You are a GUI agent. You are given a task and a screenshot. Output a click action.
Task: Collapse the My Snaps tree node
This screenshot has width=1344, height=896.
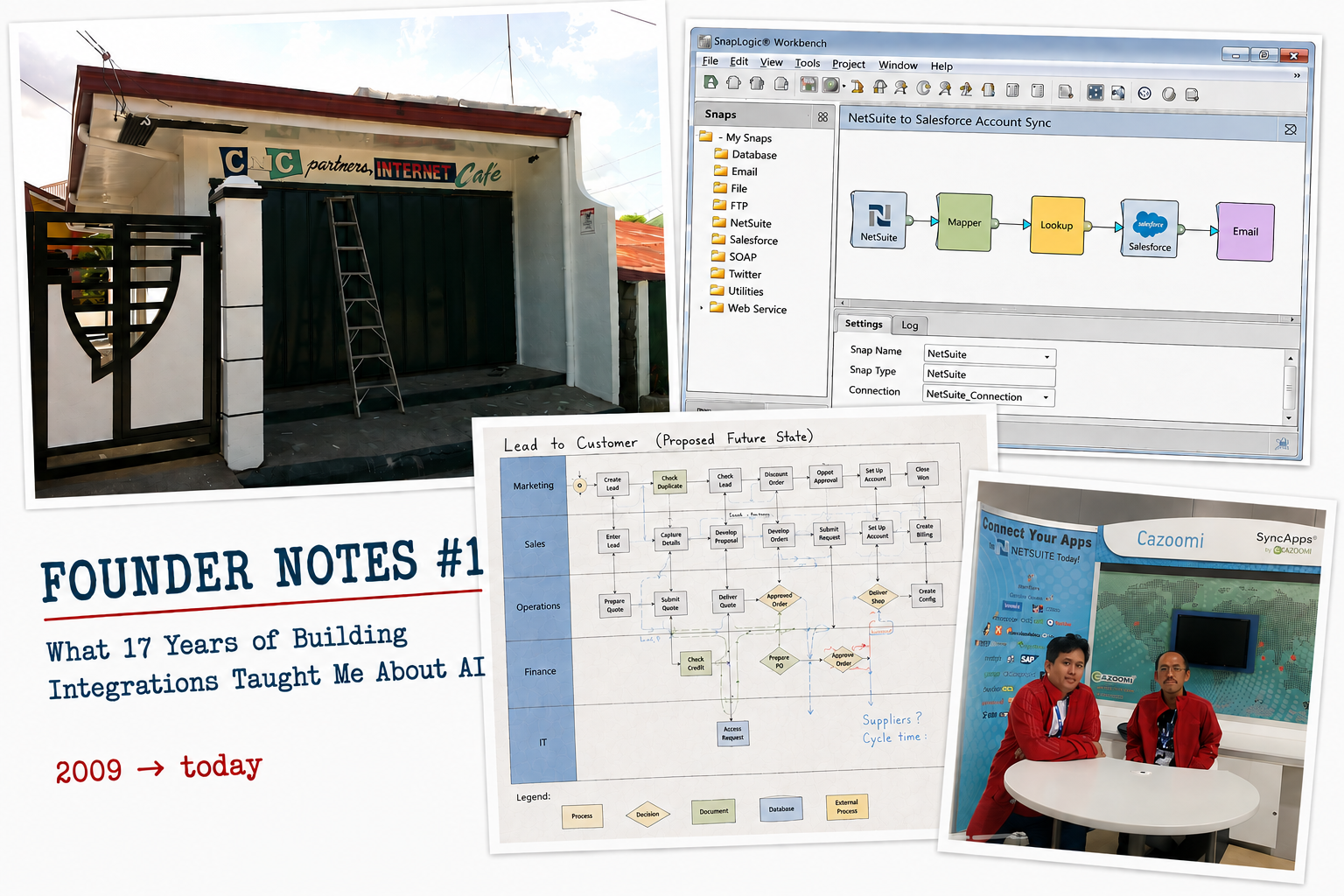(720, 137)
